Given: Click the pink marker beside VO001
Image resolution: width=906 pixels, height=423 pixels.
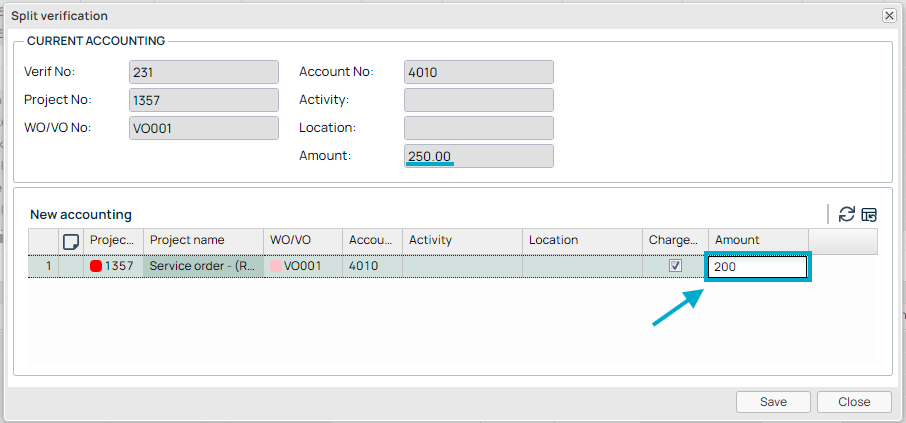Looking at the screenshot, I should click(276, 266).
